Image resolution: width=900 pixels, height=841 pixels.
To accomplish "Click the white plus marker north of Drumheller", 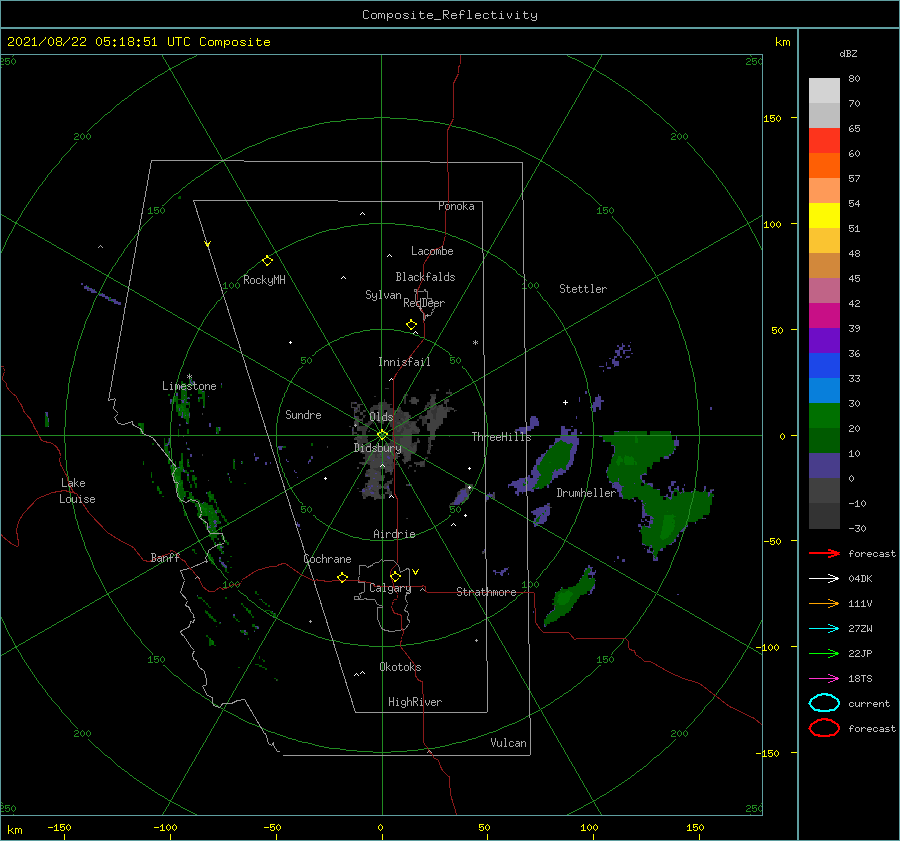I will pos(565,402).
